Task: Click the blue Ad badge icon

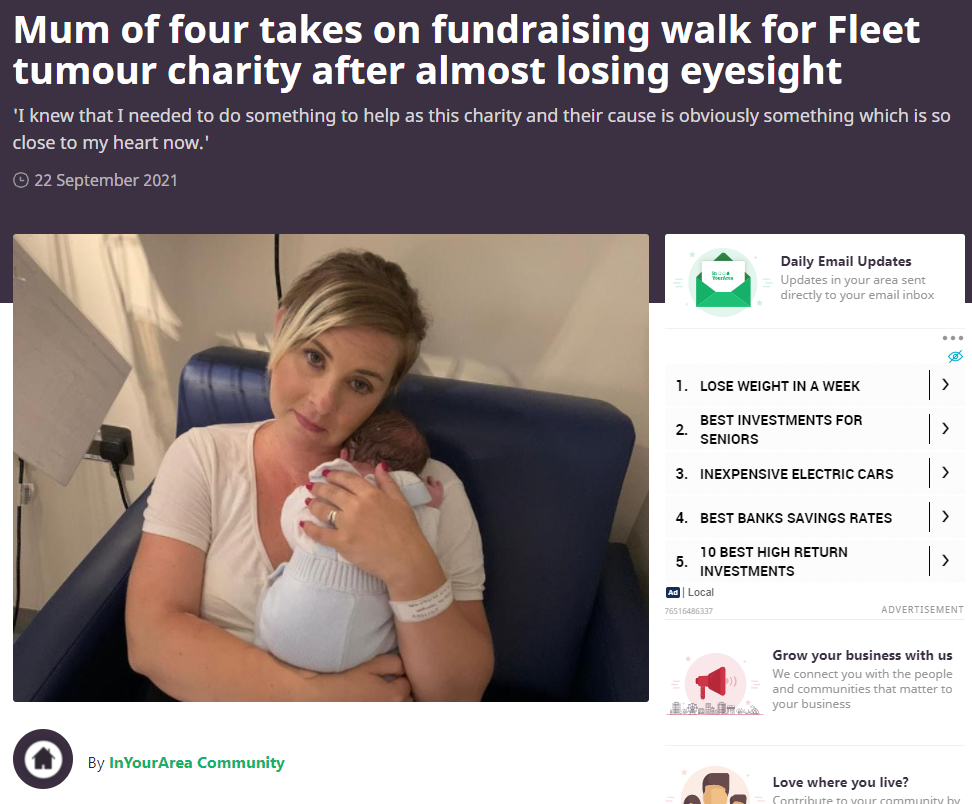Action: click(x=673, y=593)
